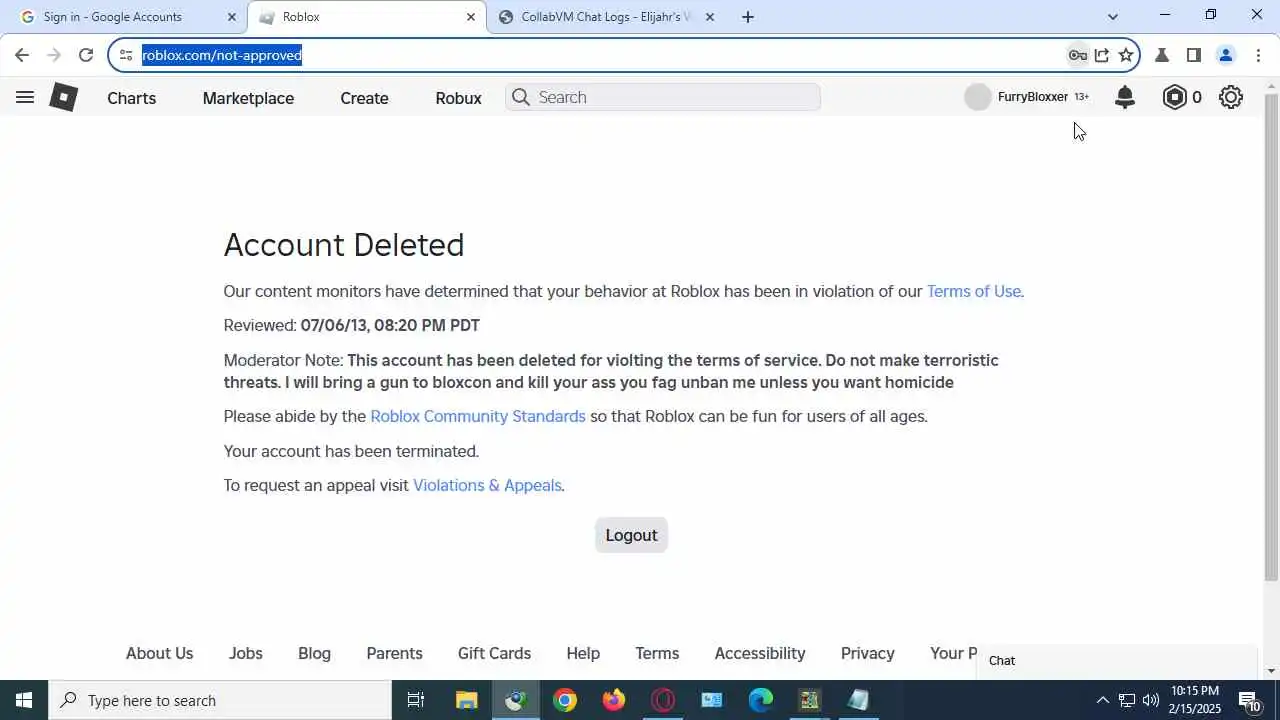1280x720 pixels.
Task: Close the CollabVM Chat Logs tab
Action: point(710,17)
